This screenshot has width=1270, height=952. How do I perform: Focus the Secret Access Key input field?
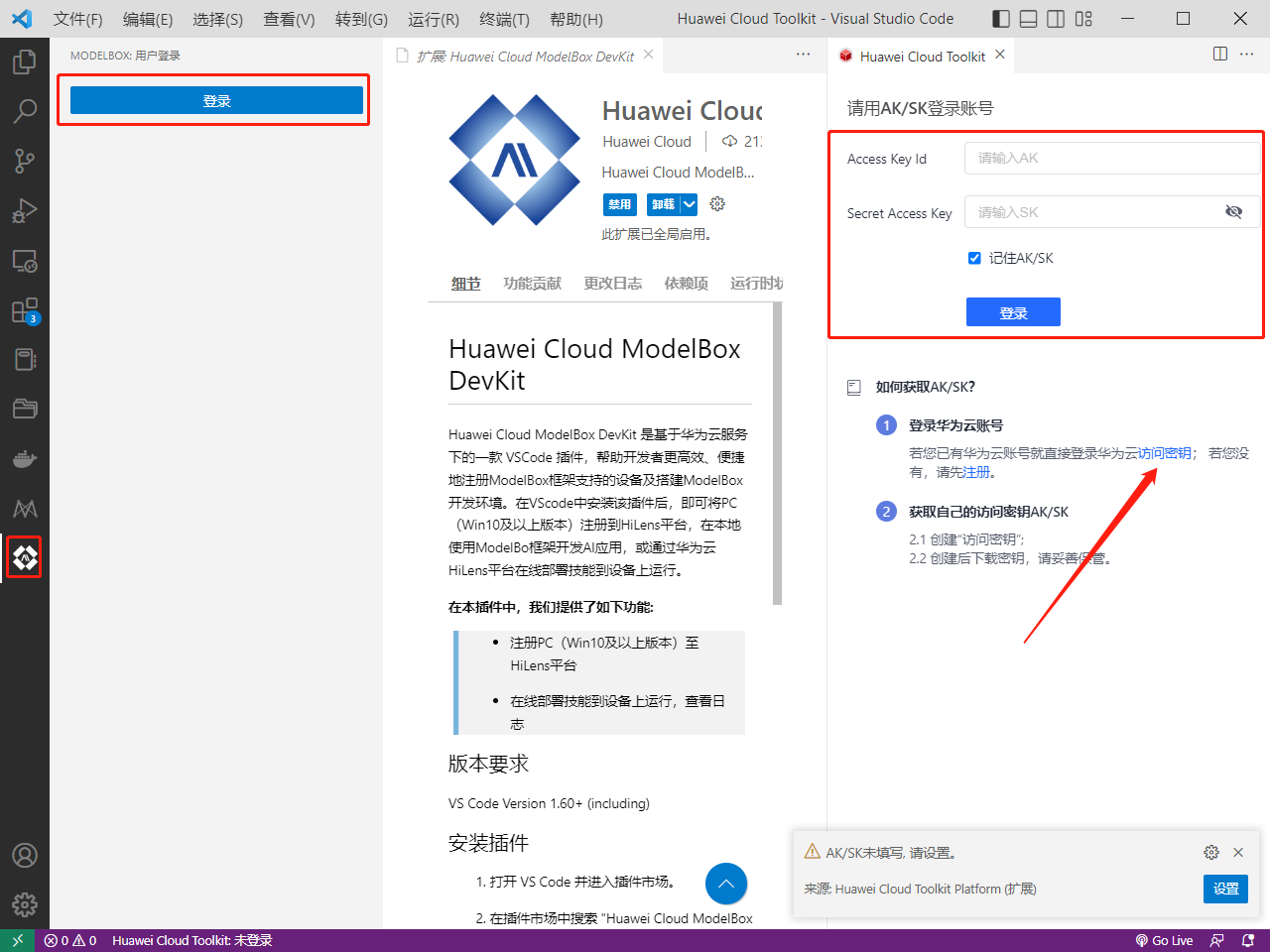[1112, 212]
